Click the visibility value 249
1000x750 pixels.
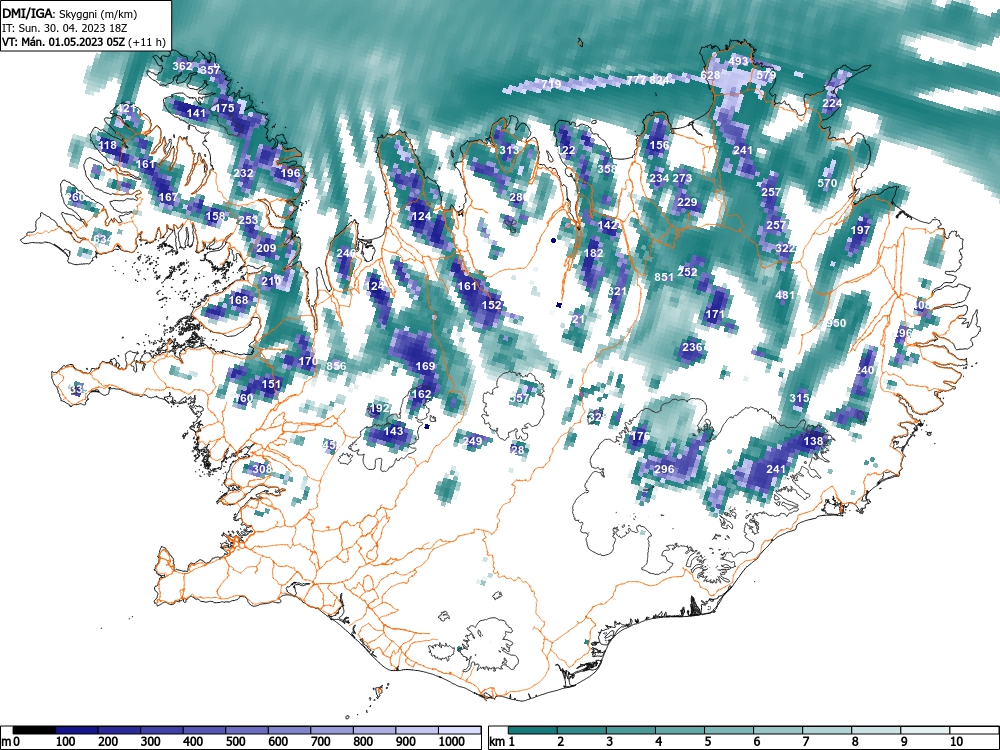pyautogui.click(x=473, y=441)
